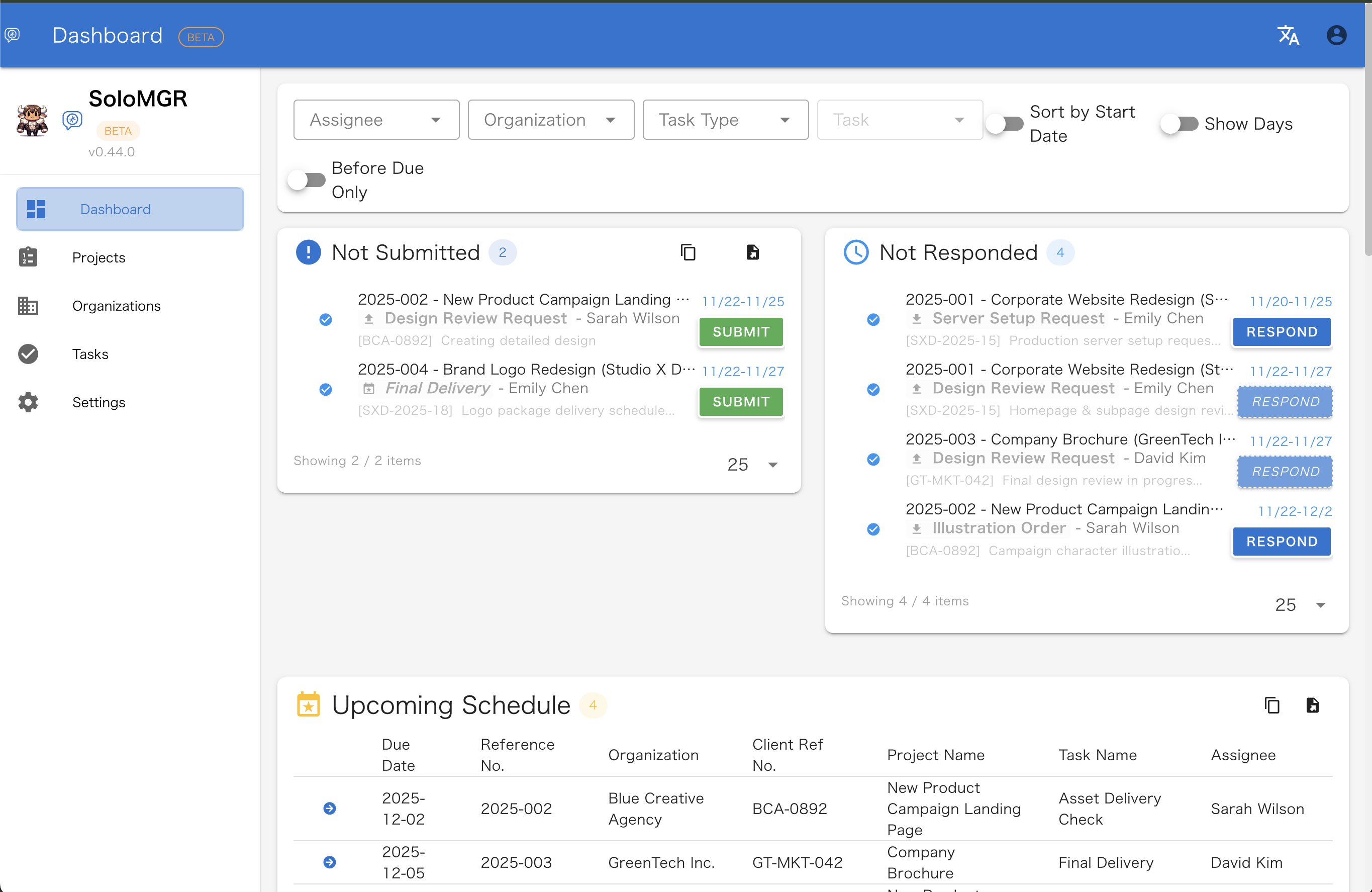Uncheck the Server Setup Request item checkbox
Viewport: 1372px width, 892px height.
click(x=873, y=319)
